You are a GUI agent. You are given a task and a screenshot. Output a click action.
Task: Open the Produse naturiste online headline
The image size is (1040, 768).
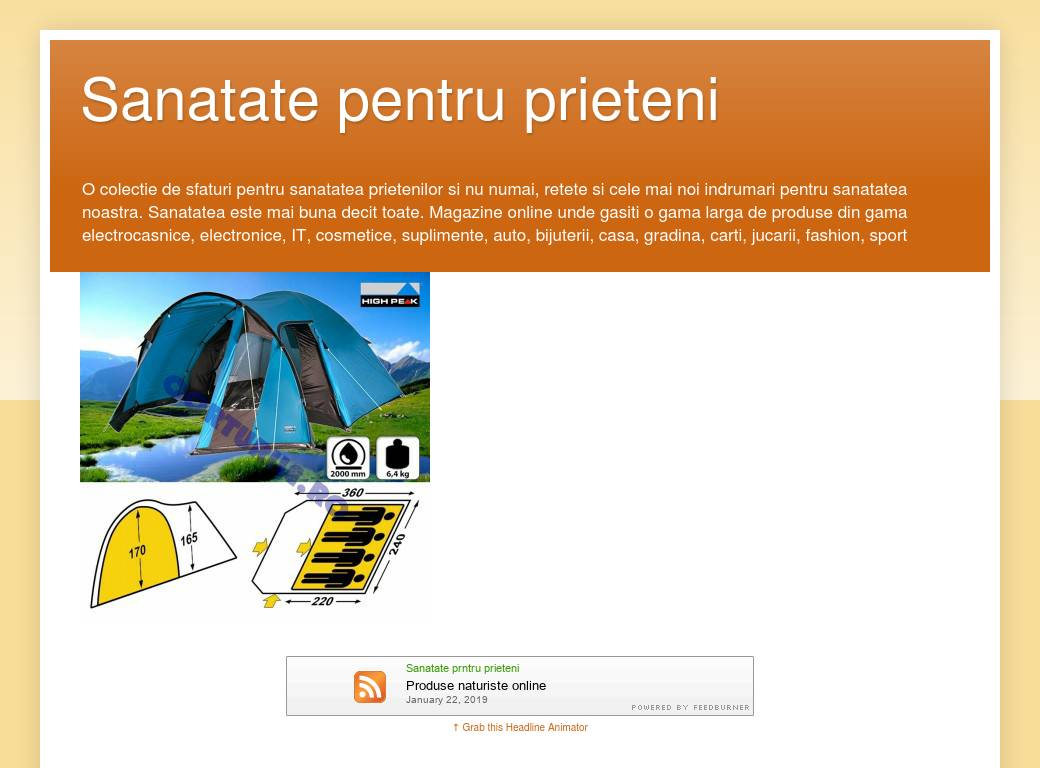(x=476, y=686)
